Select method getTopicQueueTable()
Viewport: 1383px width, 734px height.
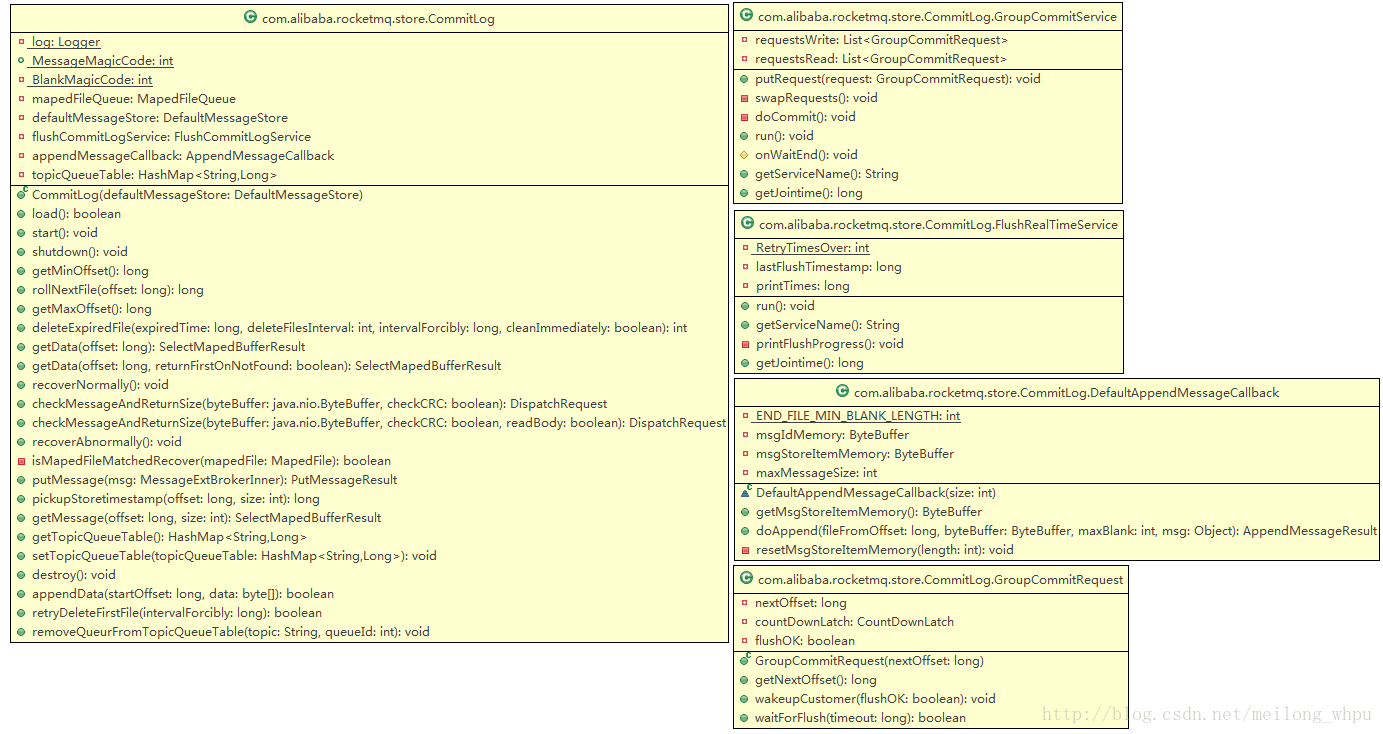[x=170, y=537]
